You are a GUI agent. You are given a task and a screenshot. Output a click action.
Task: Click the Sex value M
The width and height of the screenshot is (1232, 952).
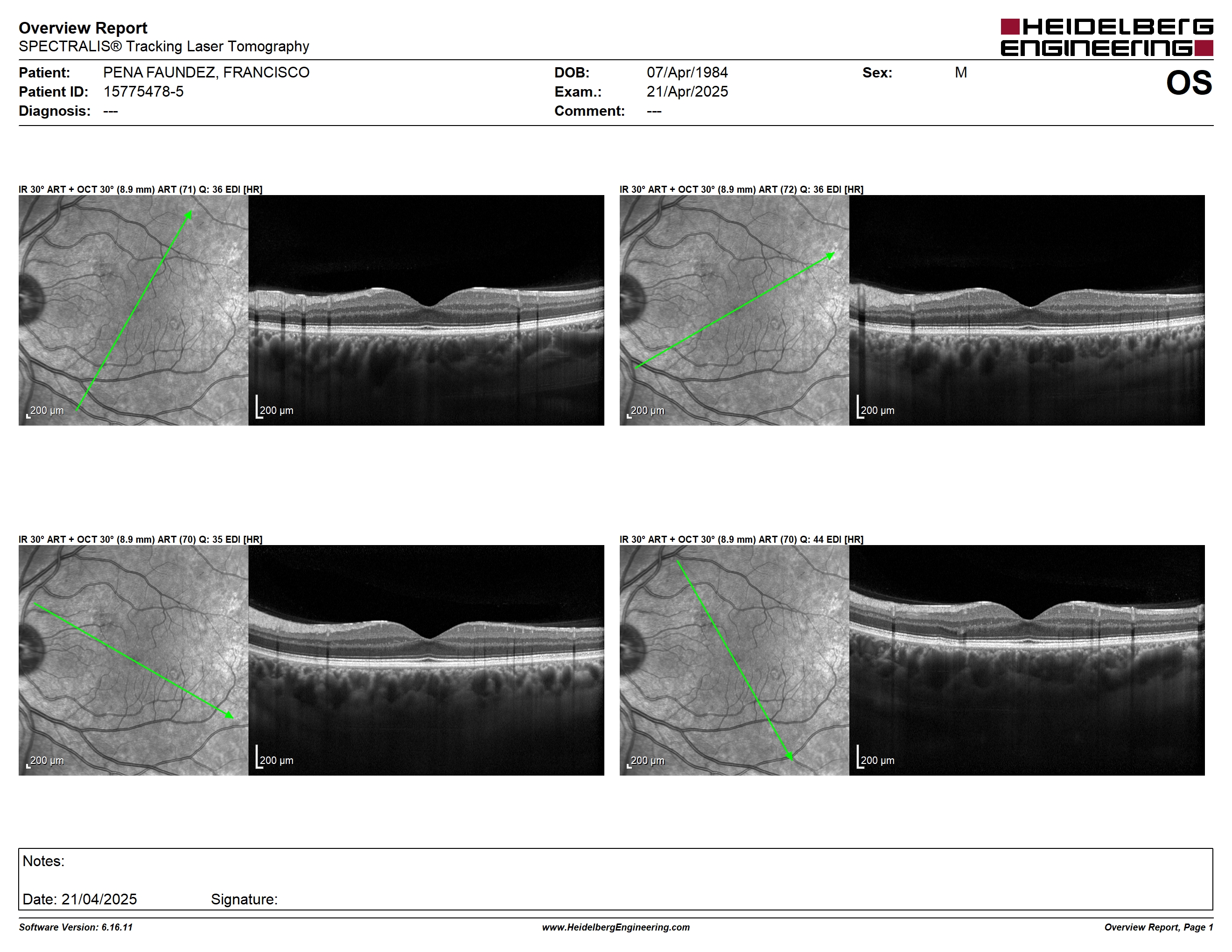click(x=961, y=73)
